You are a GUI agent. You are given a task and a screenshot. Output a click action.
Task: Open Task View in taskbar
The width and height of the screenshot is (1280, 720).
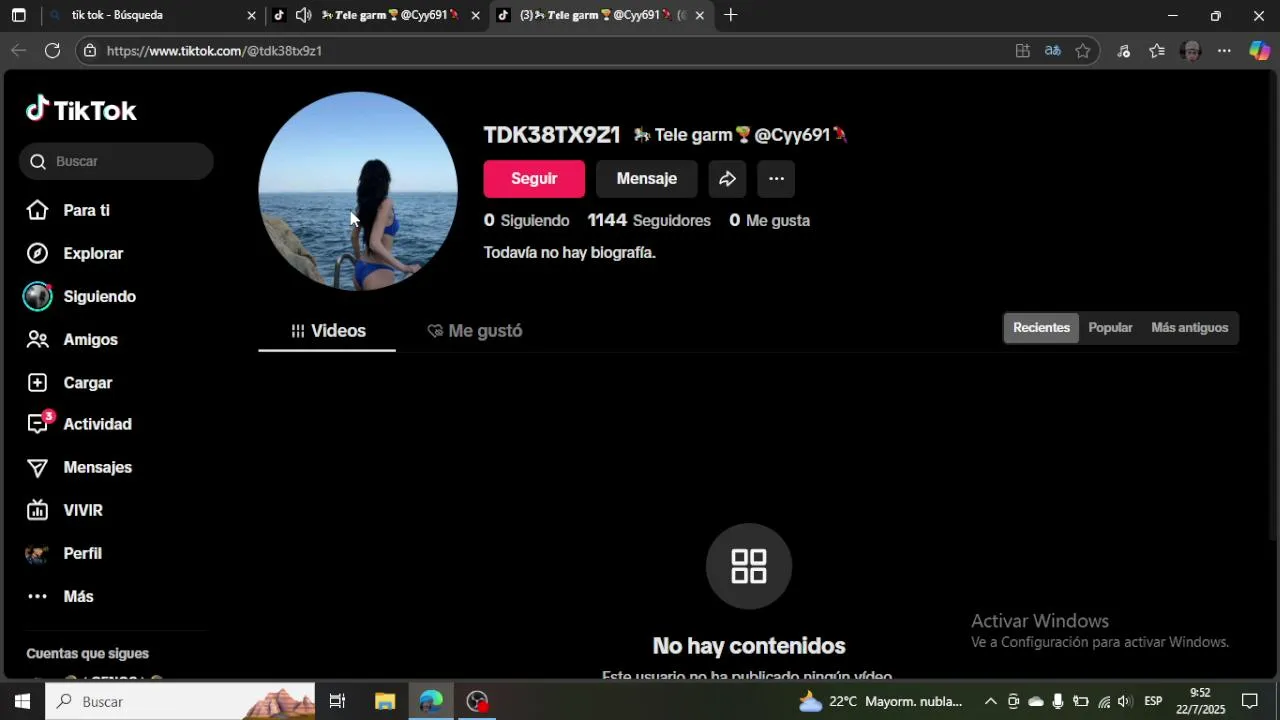tap(337, 701)
